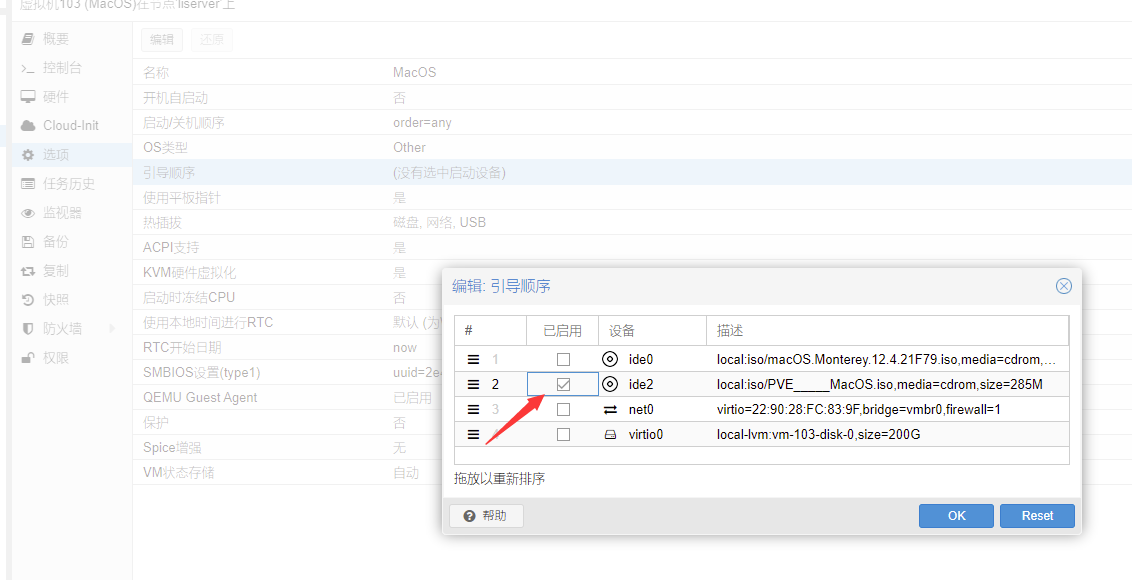Select the 启动/关机顺序 order=any row
Image resolution: width=1132 pixels, height=580 pixels.
click(632, 123)
